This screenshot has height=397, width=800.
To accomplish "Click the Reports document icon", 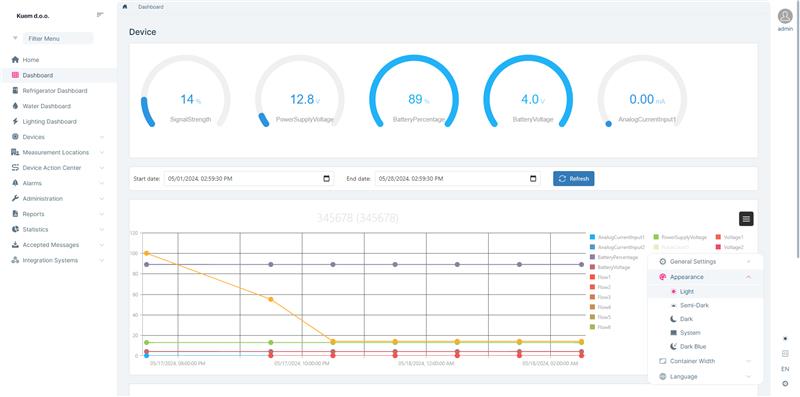I will pyautogui.click(x=15, y=214).
